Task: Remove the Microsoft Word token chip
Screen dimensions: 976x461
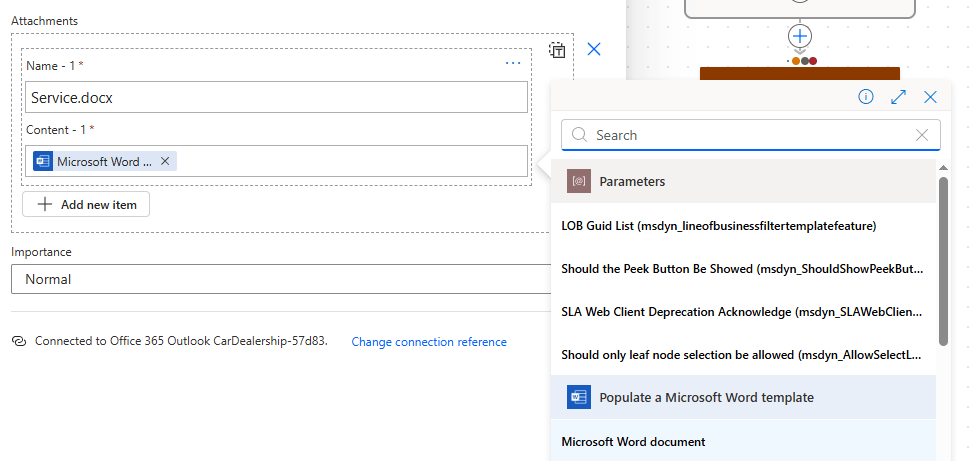Action: tap(165, 161)
